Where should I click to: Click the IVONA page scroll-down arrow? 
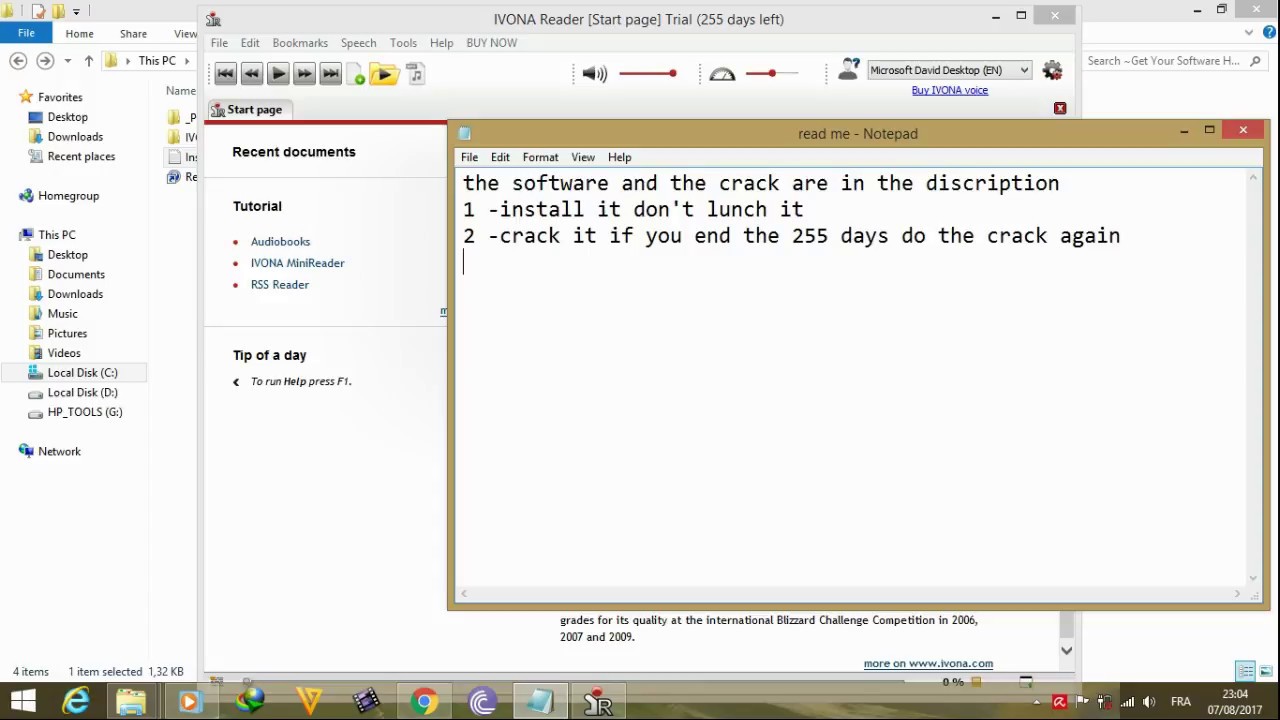[1066, 650]
